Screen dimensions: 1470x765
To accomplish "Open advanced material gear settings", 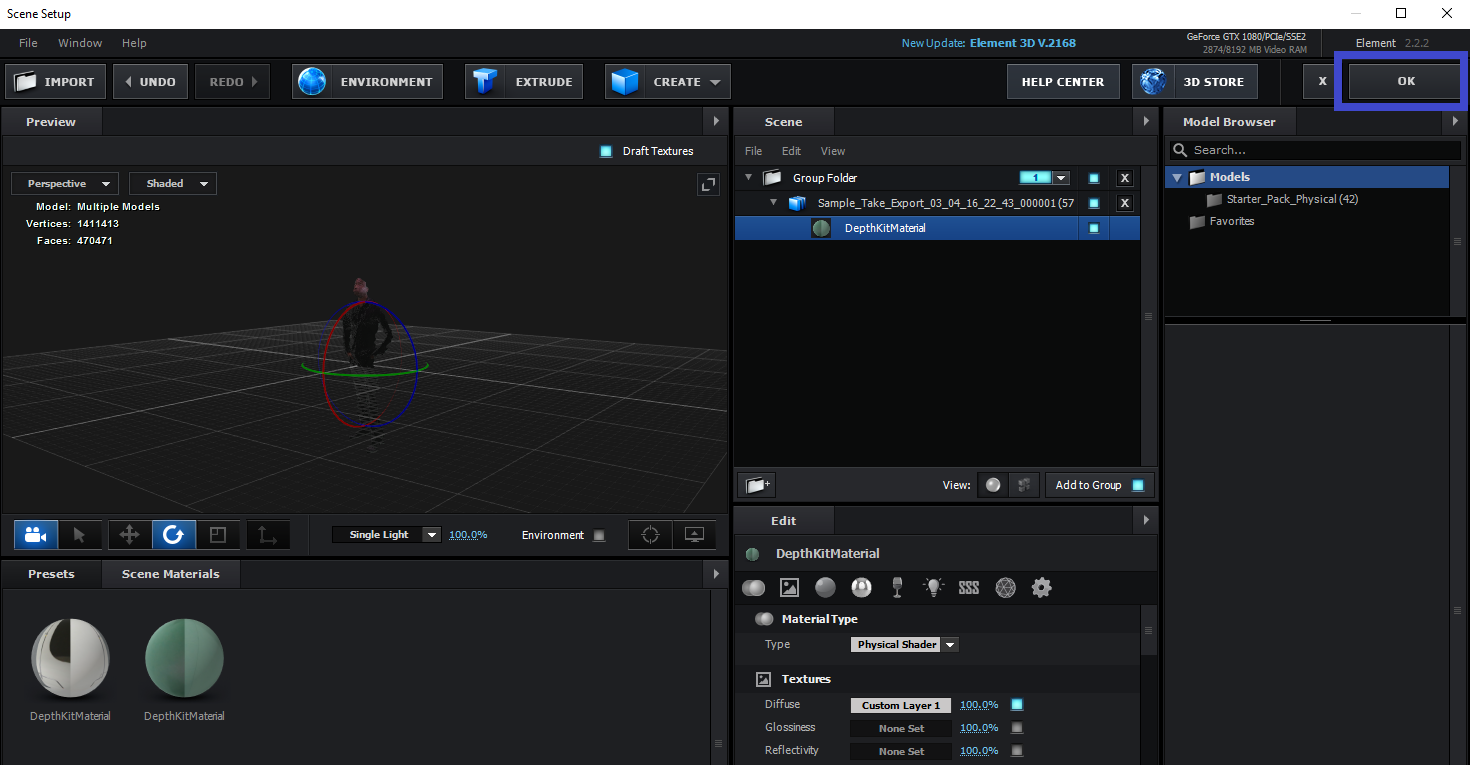I will [1041, 588].
